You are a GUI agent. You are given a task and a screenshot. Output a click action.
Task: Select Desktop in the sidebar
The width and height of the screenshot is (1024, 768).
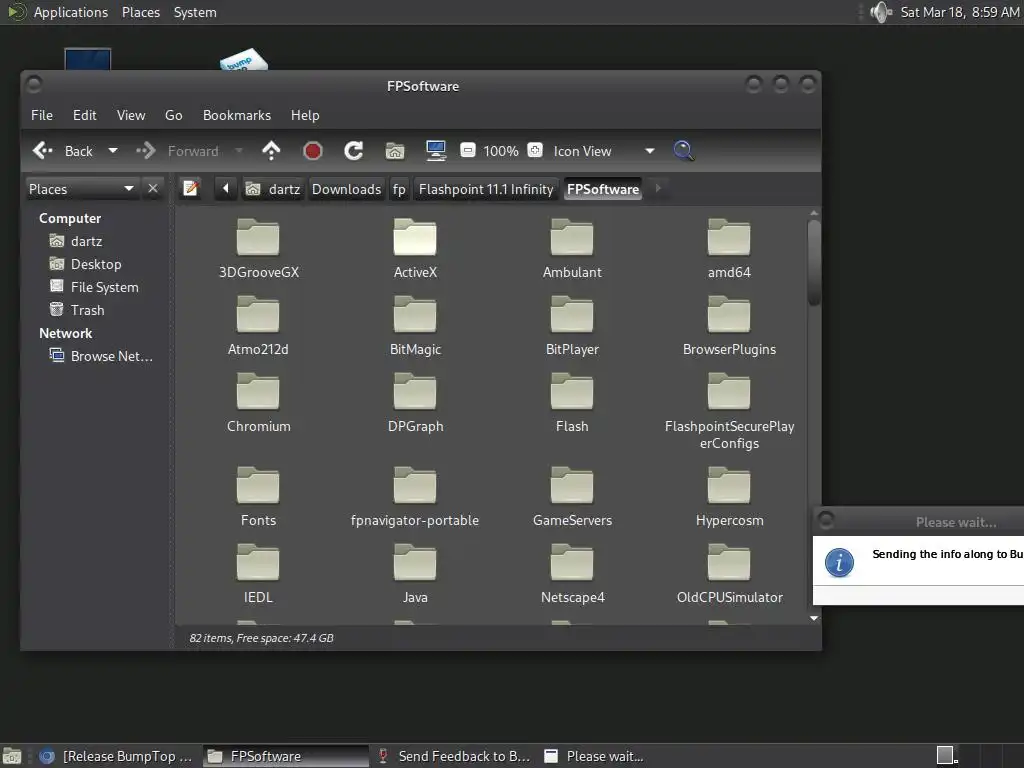tap(86, 264)
